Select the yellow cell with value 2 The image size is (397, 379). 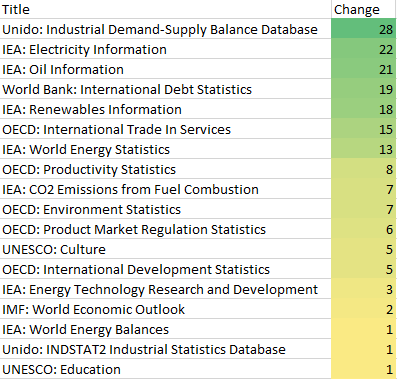tap(364, 309)
